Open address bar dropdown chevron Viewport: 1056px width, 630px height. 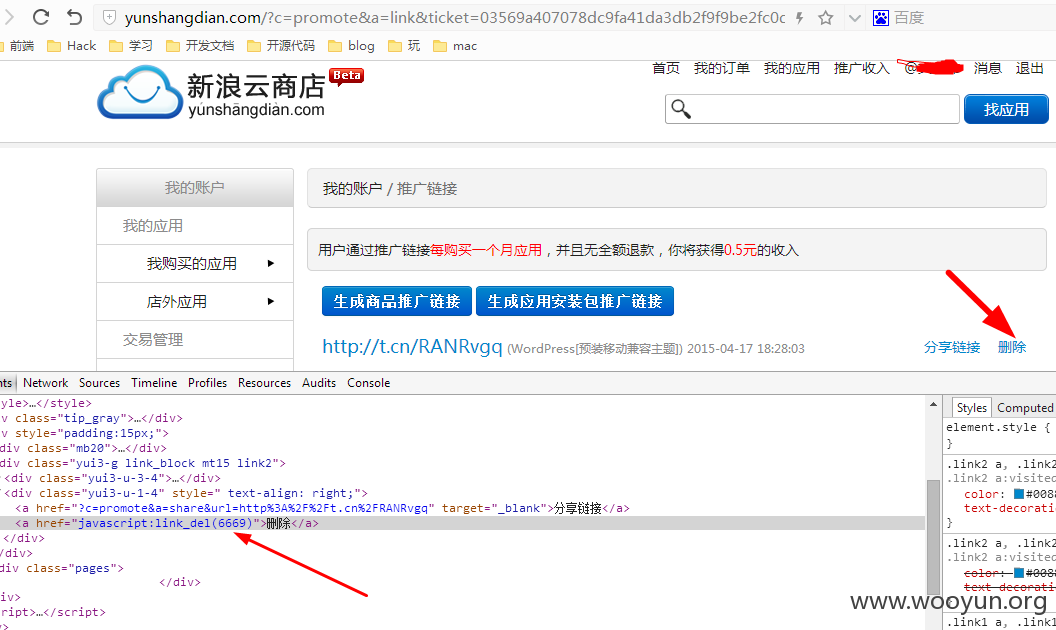[x=855, y=18]
